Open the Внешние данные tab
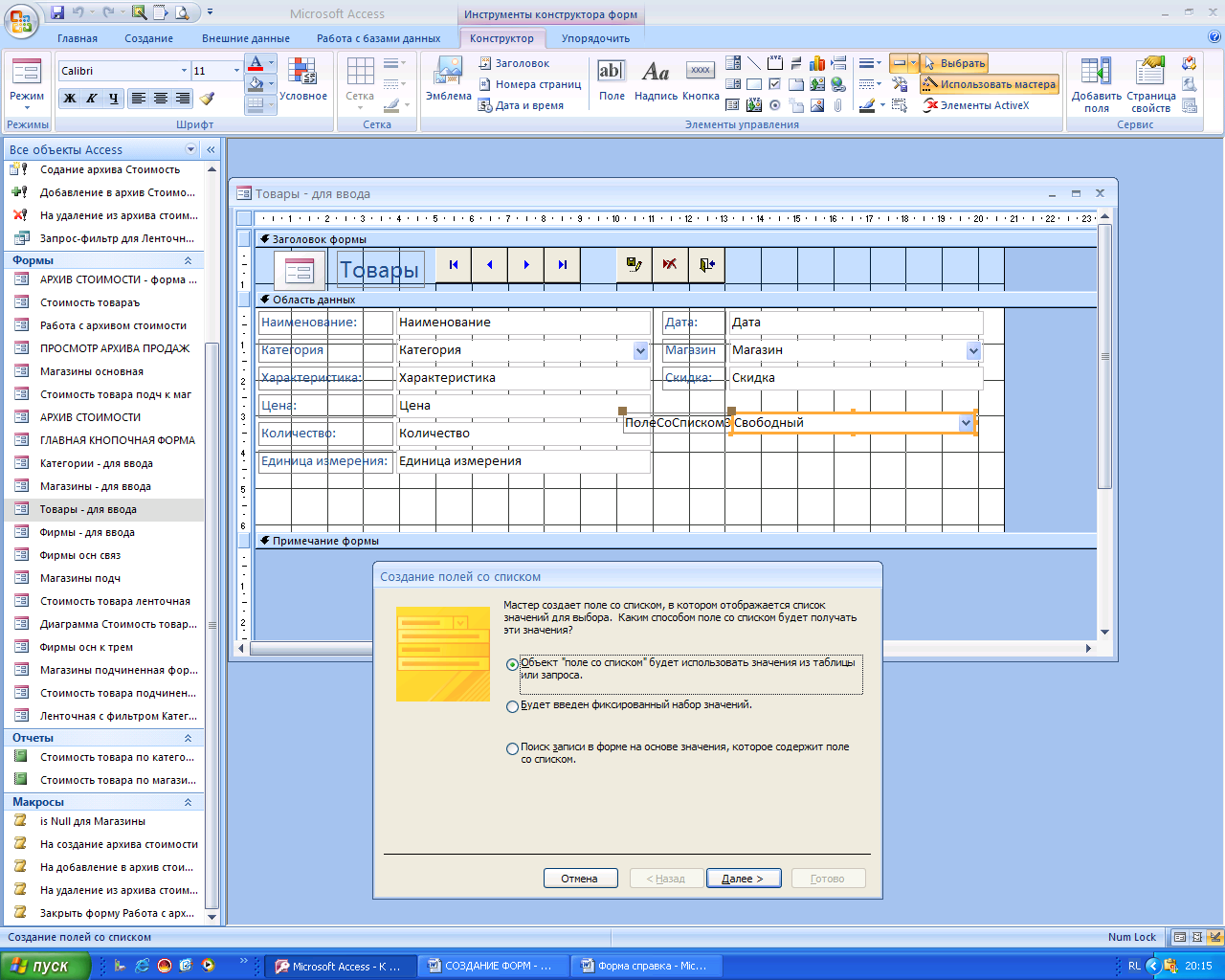 pos(246,38)
